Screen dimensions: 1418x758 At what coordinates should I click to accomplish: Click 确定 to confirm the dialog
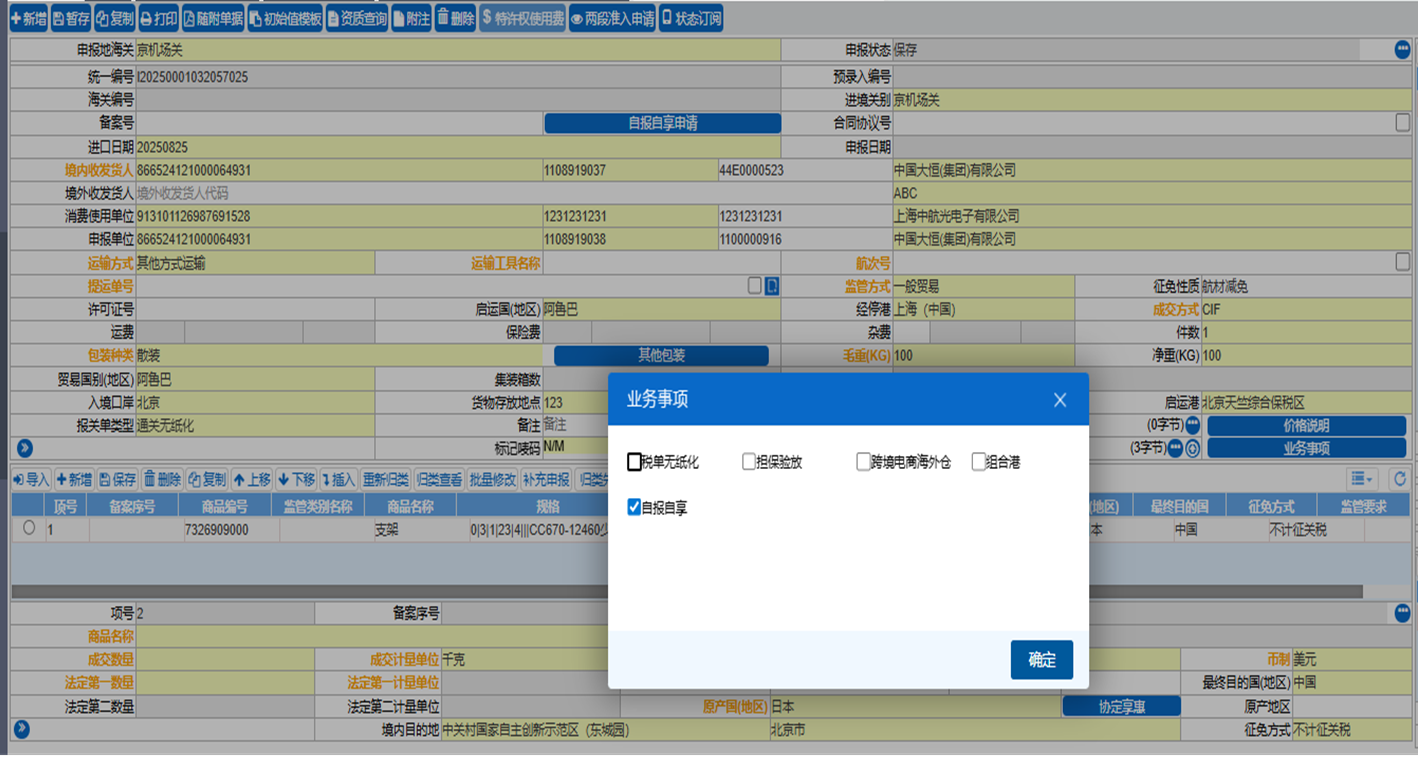point(1041,660)
